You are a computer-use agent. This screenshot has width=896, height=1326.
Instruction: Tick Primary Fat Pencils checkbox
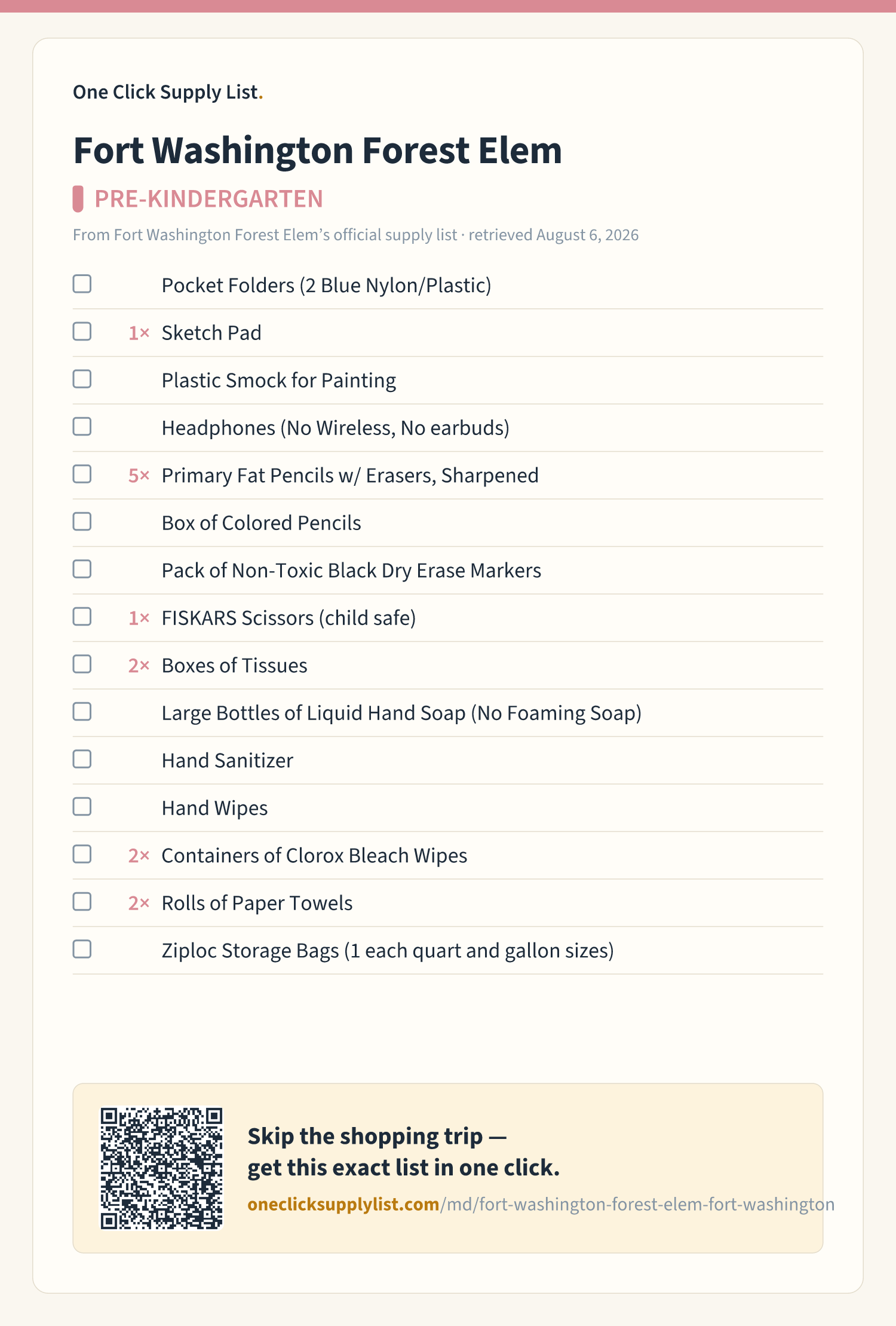point(82,474)
